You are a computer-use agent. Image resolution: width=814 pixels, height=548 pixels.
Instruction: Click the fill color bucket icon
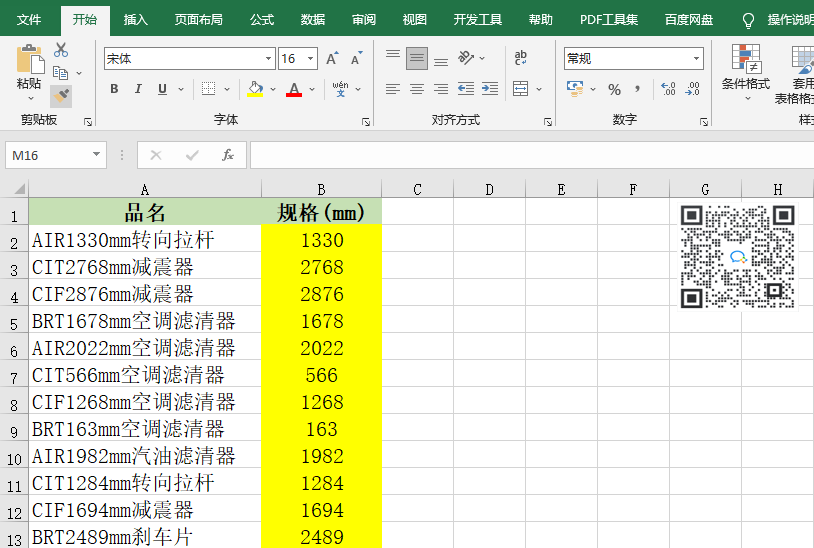(255, 89)
